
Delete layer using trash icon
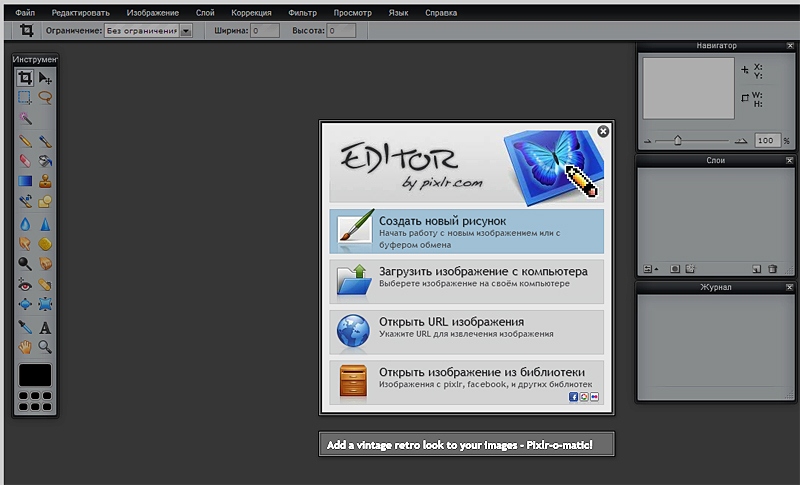tap(772, 269)
